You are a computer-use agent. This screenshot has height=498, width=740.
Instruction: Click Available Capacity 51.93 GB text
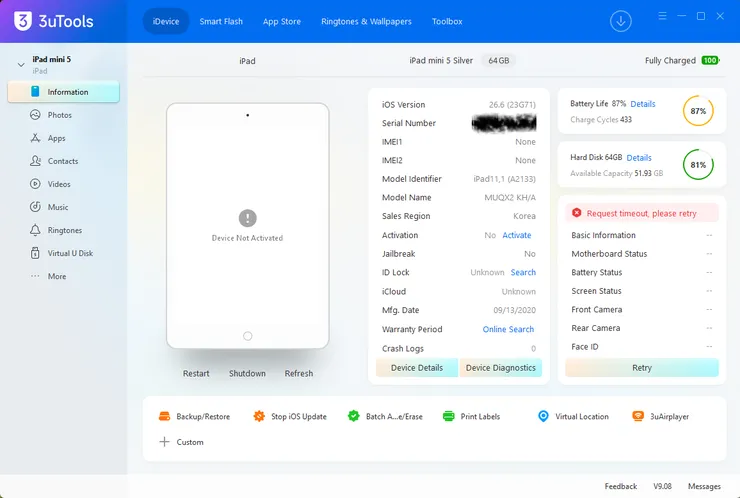click(616, 173)
